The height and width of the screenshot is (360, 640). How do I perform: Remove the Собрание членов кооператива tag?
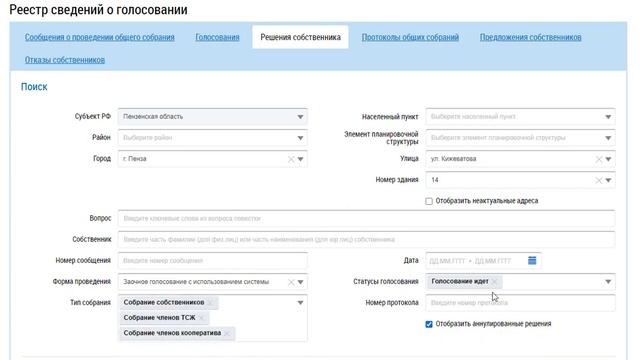pos(227,333)
